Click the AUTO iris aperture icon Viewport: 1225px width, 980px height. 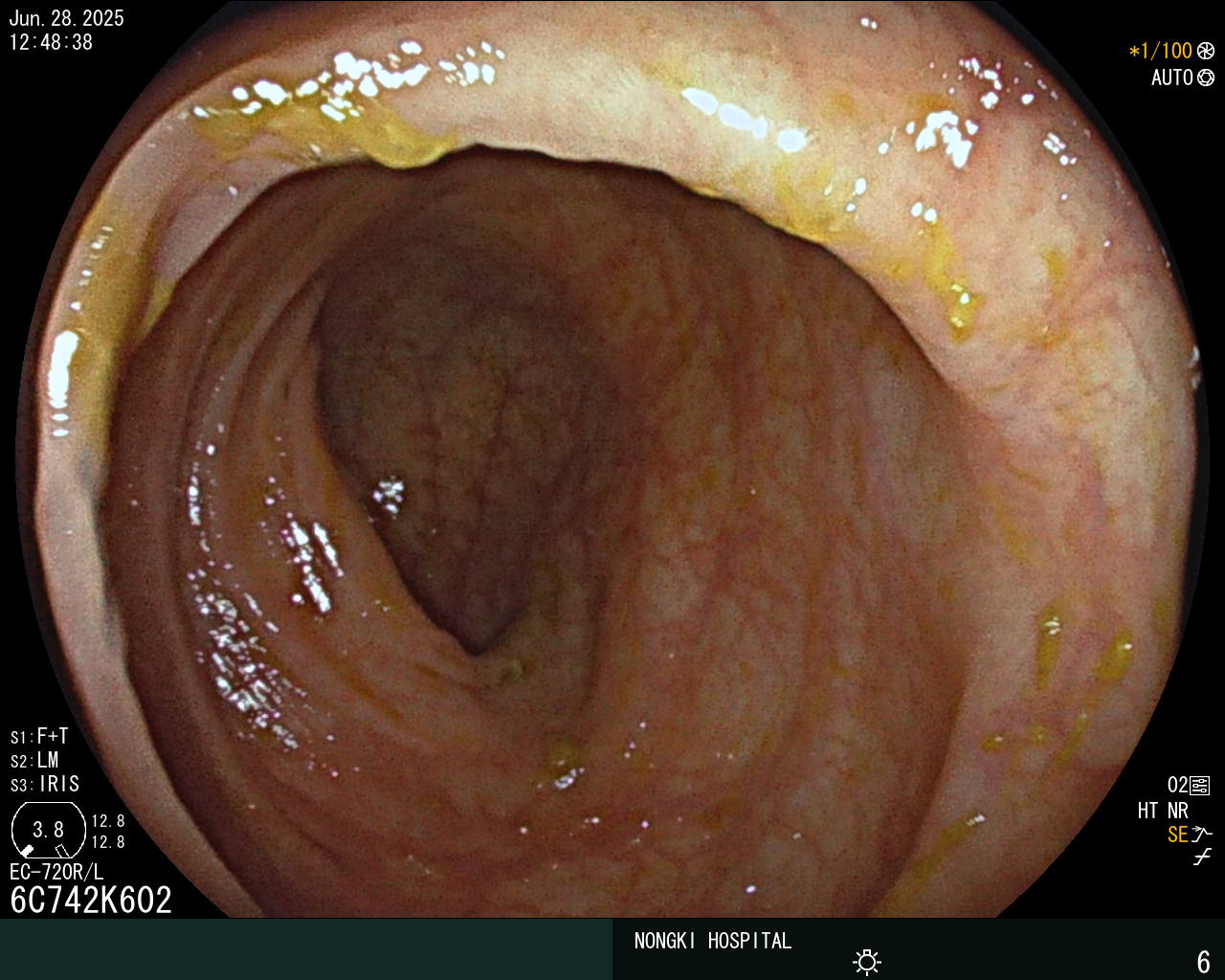1206,78
